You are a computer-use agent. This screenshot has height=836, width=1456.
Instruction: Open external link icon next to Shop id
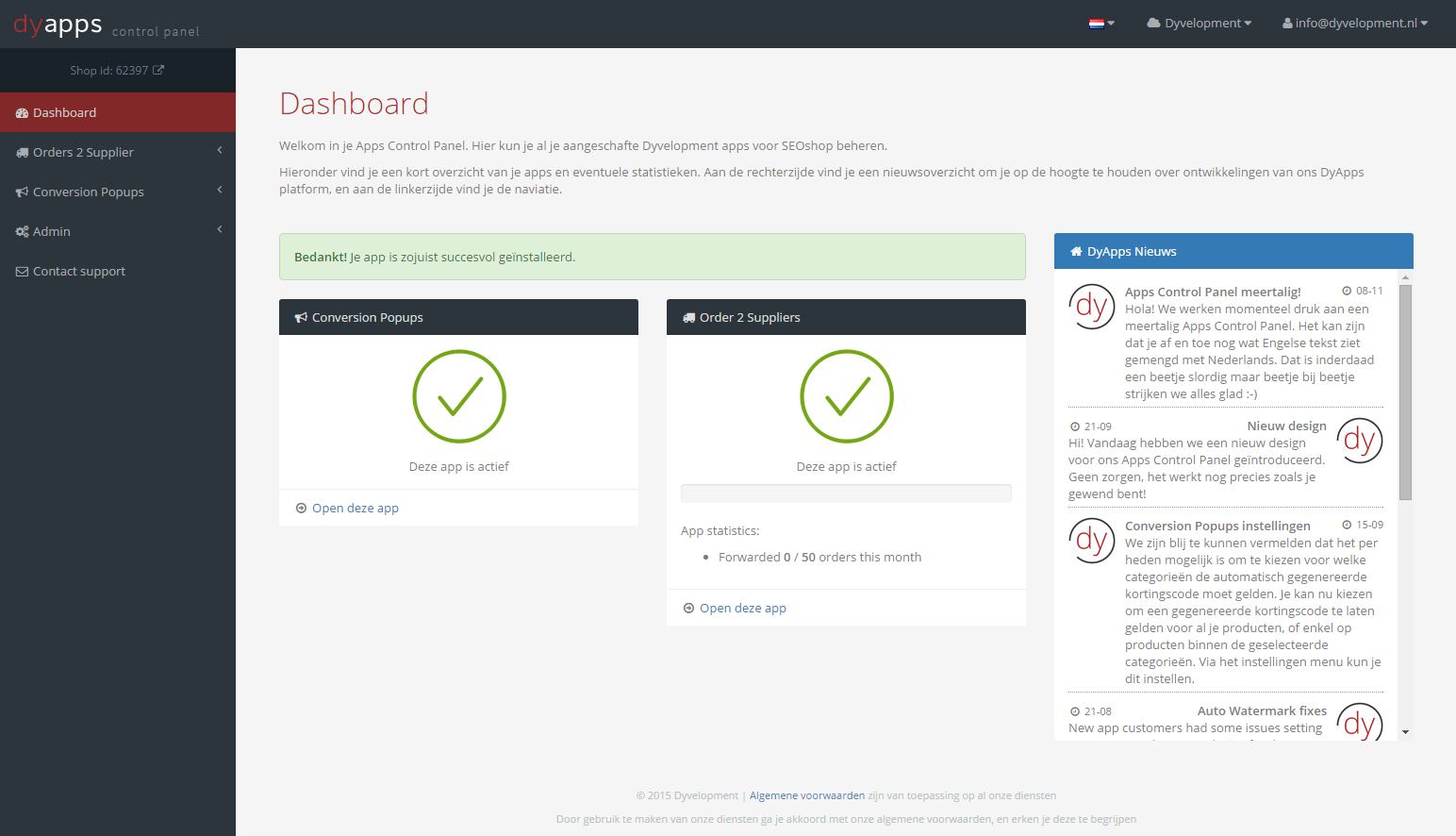(x=158, y=70)
